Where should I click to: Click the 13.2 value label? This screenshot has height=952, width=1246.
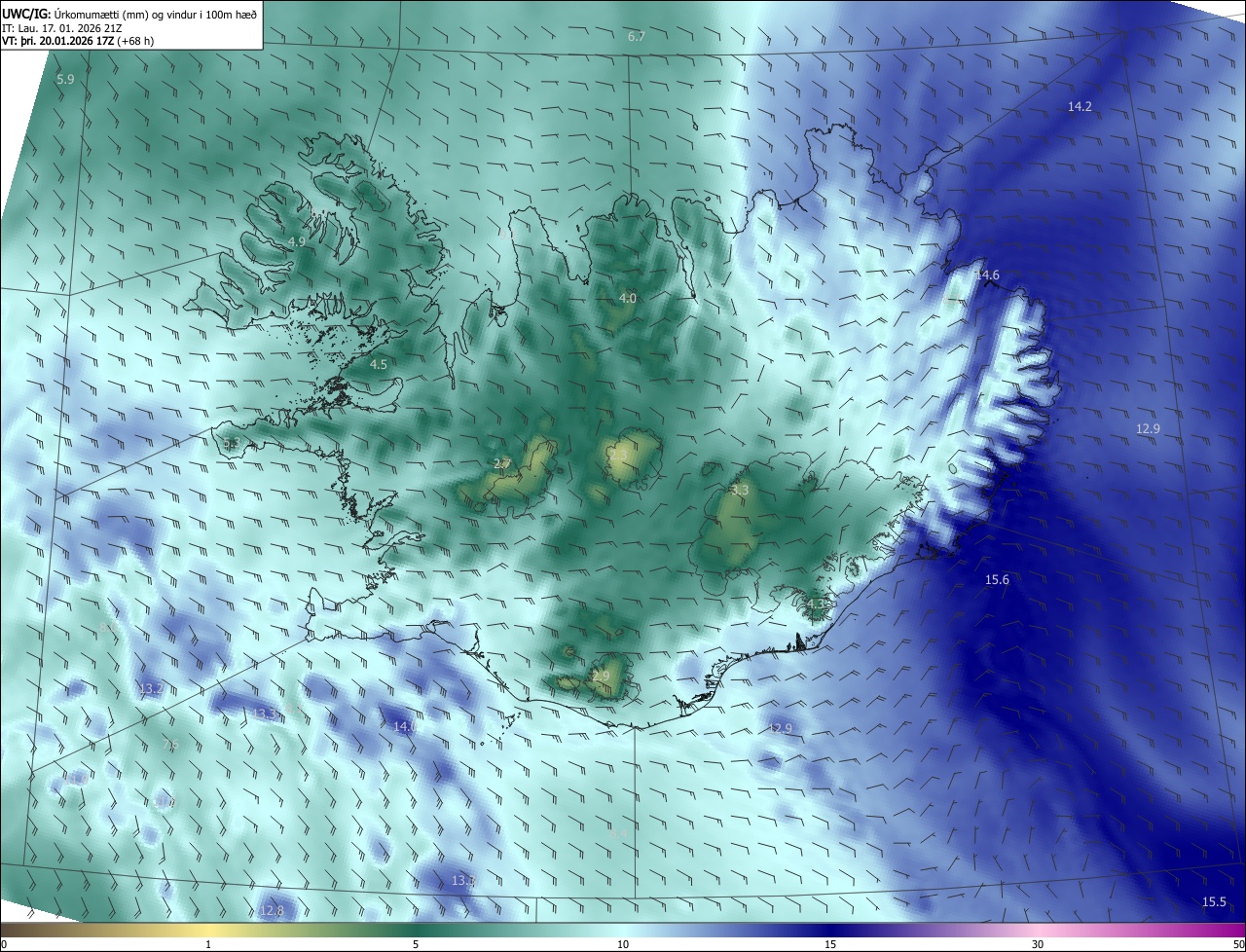(151, 689)
